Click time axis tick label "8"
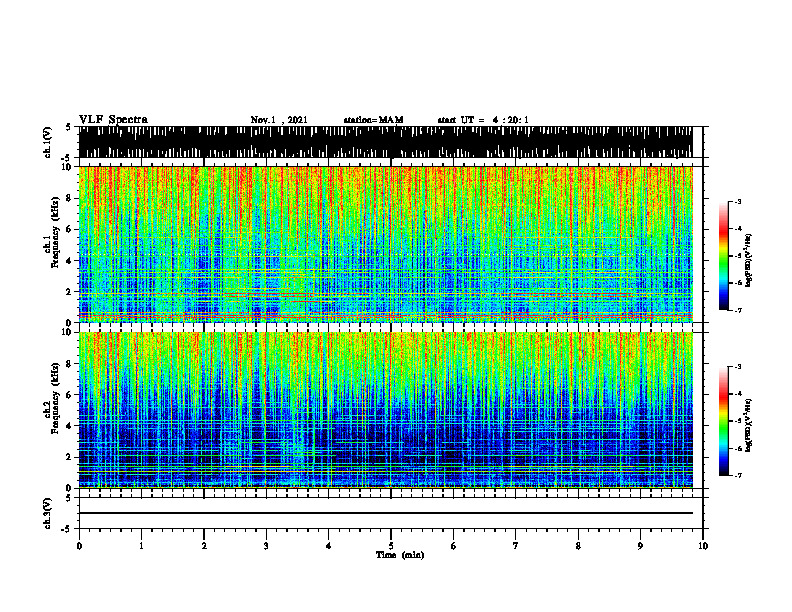 [x=578, y=546]
